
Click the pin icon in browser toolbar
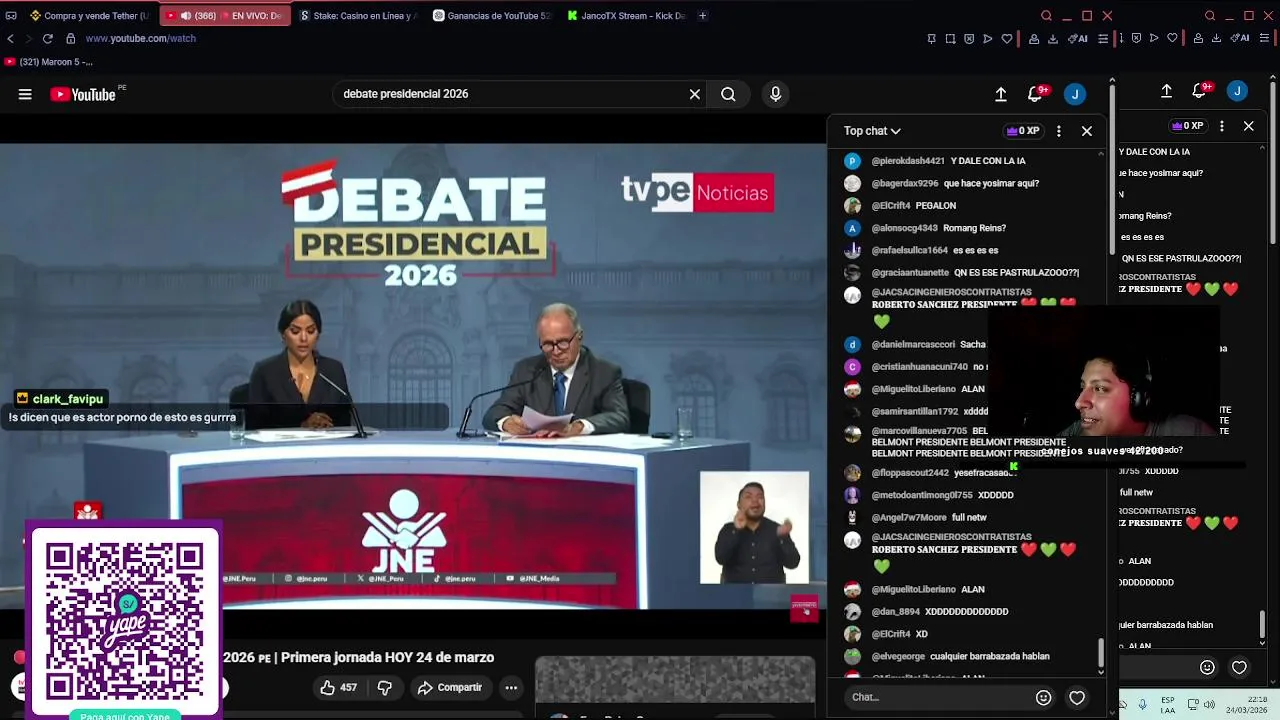click(931, 38)
